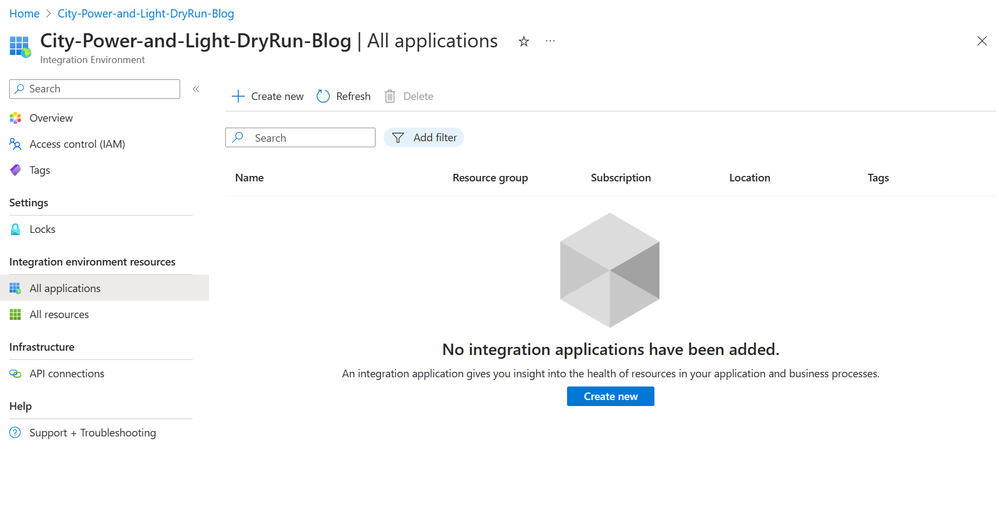Sort by the Subscription column header
Image resolution: width=999 pixels, height=506 pixels.
(621, 178)
